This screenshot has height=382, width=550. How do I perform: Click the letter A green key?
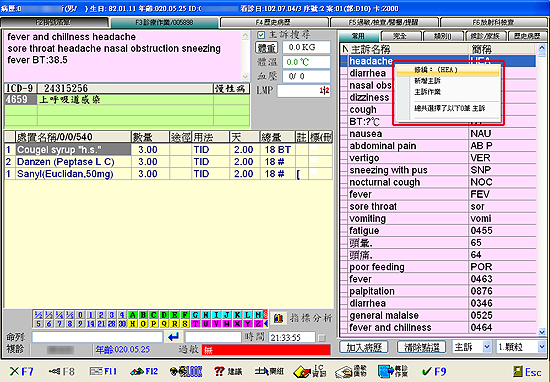pyautogui.click(x=132, y=315)
